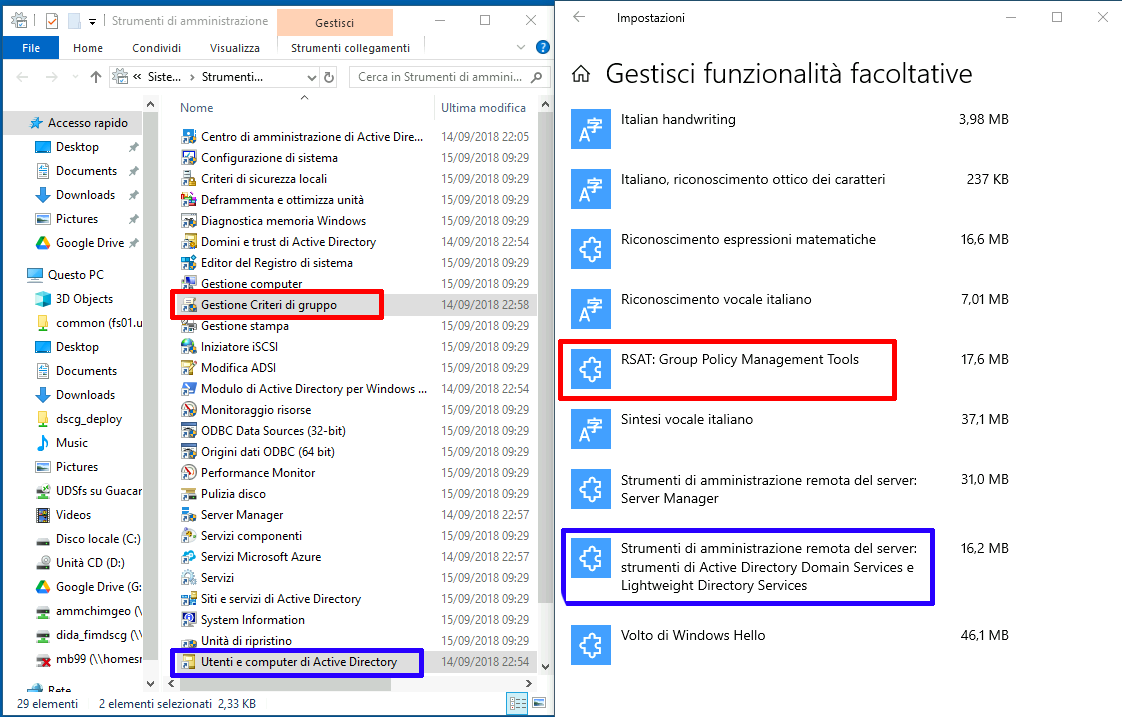Open Italian handwriting feature icon

pos(591,129)
